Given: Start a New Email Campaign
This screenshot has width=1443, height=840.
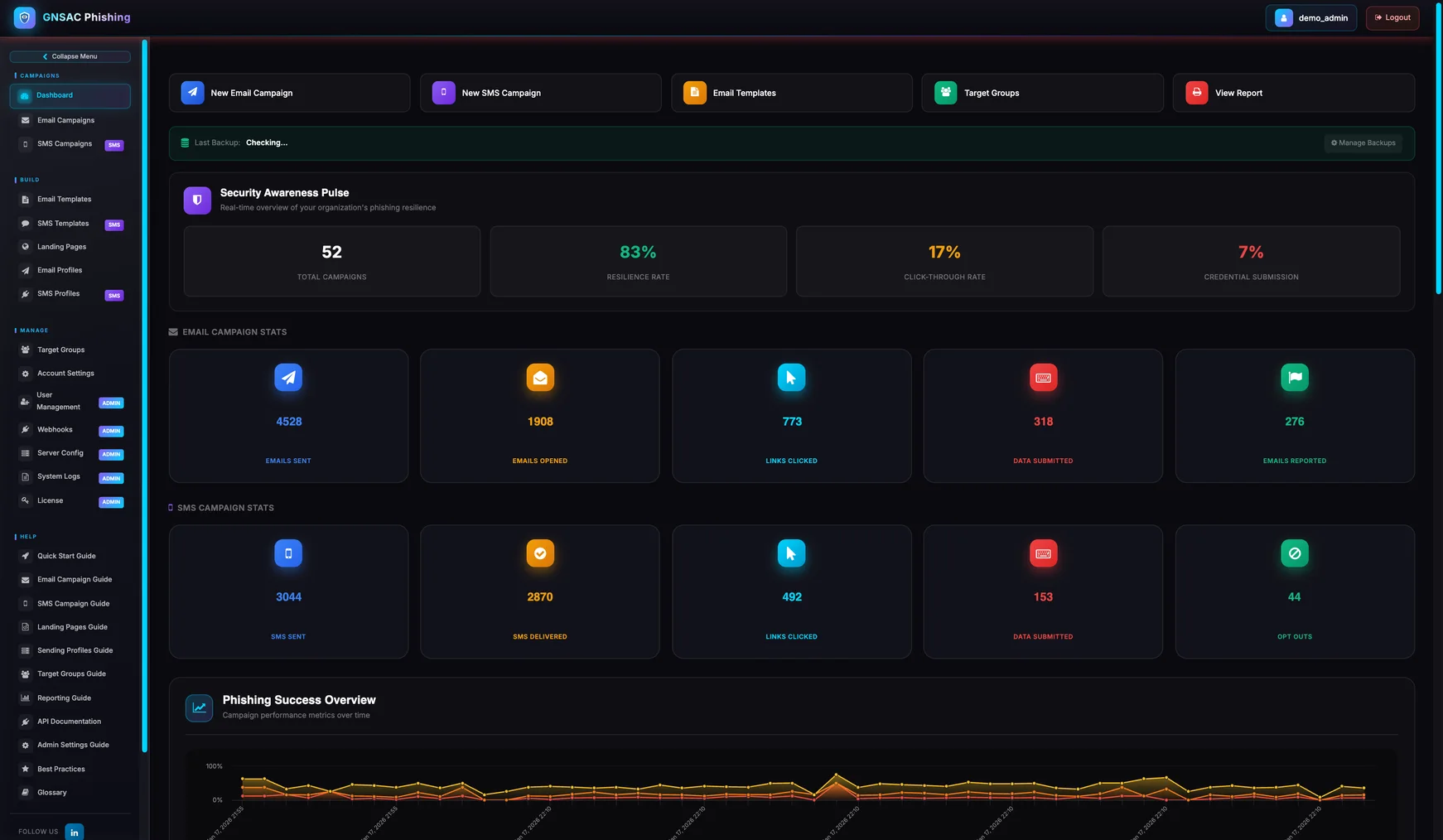Looking at the screenshot, I should click(289, 93).
